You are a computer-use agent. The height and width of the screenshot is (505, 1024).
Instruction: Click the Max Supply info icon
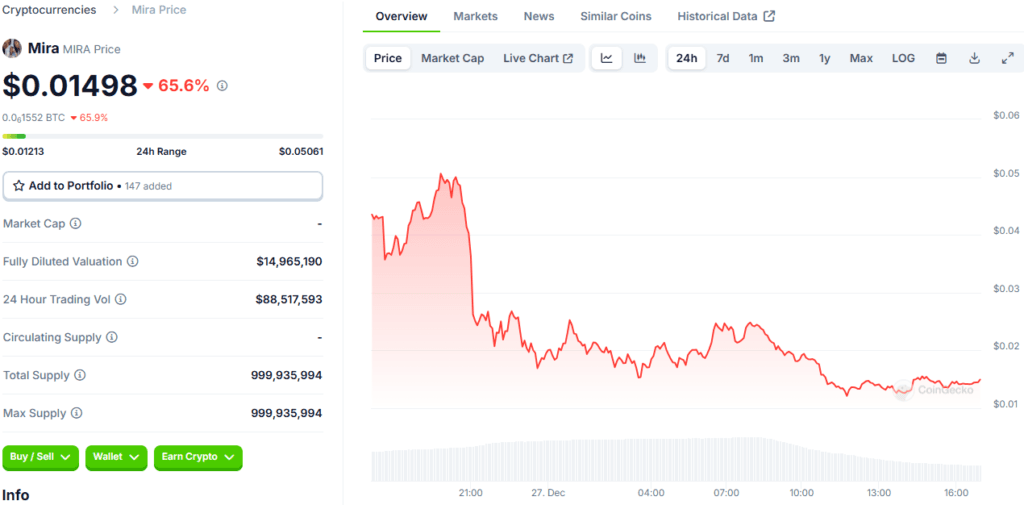point(76,413)
